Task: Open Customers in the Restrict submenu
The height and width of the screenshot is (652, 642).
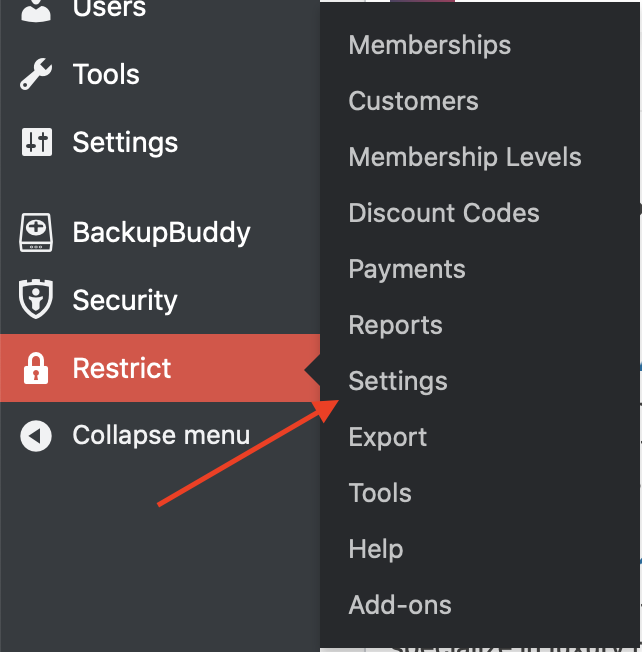Action: [413, 101]
